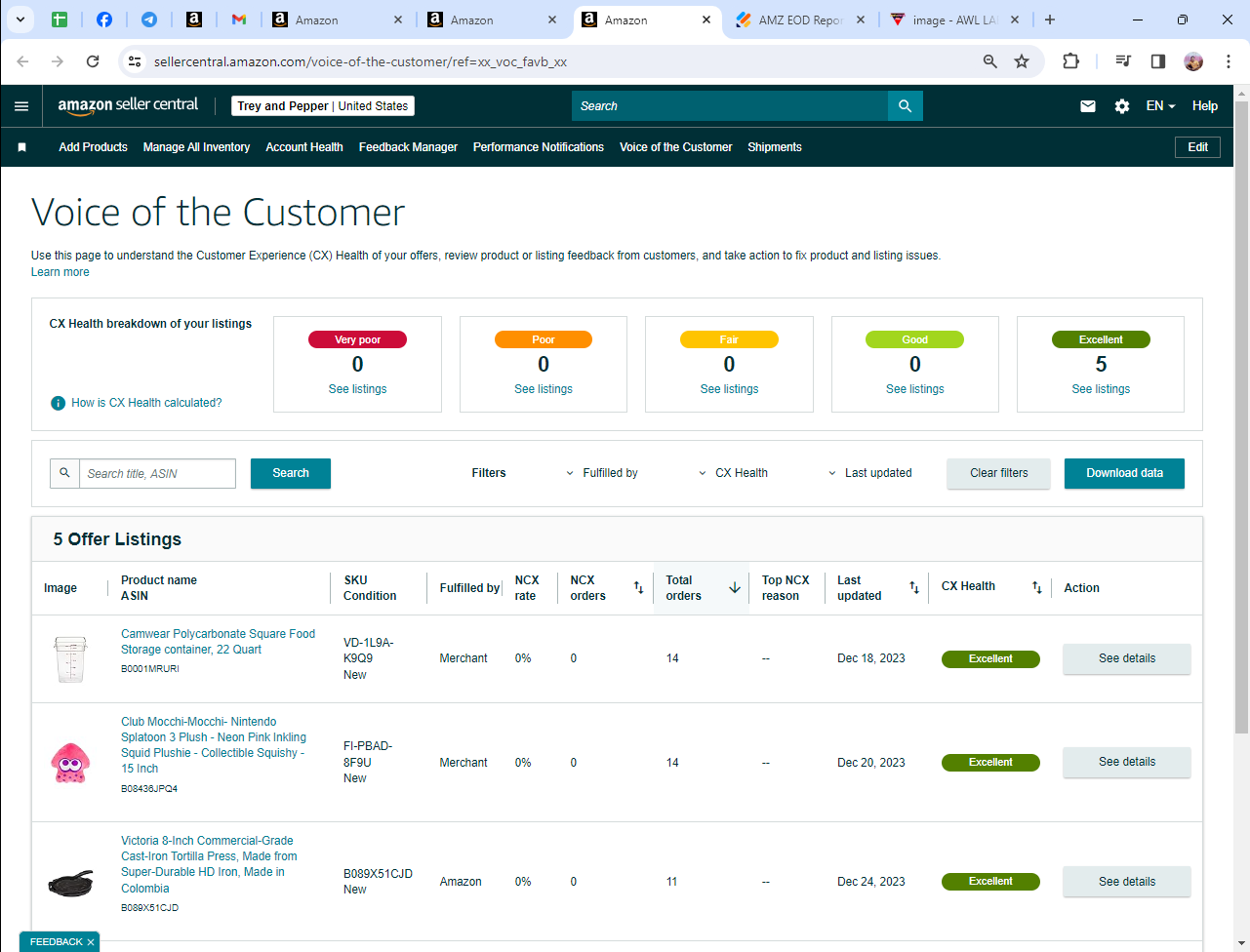Expand the CX Health filter

pos(733,473)
